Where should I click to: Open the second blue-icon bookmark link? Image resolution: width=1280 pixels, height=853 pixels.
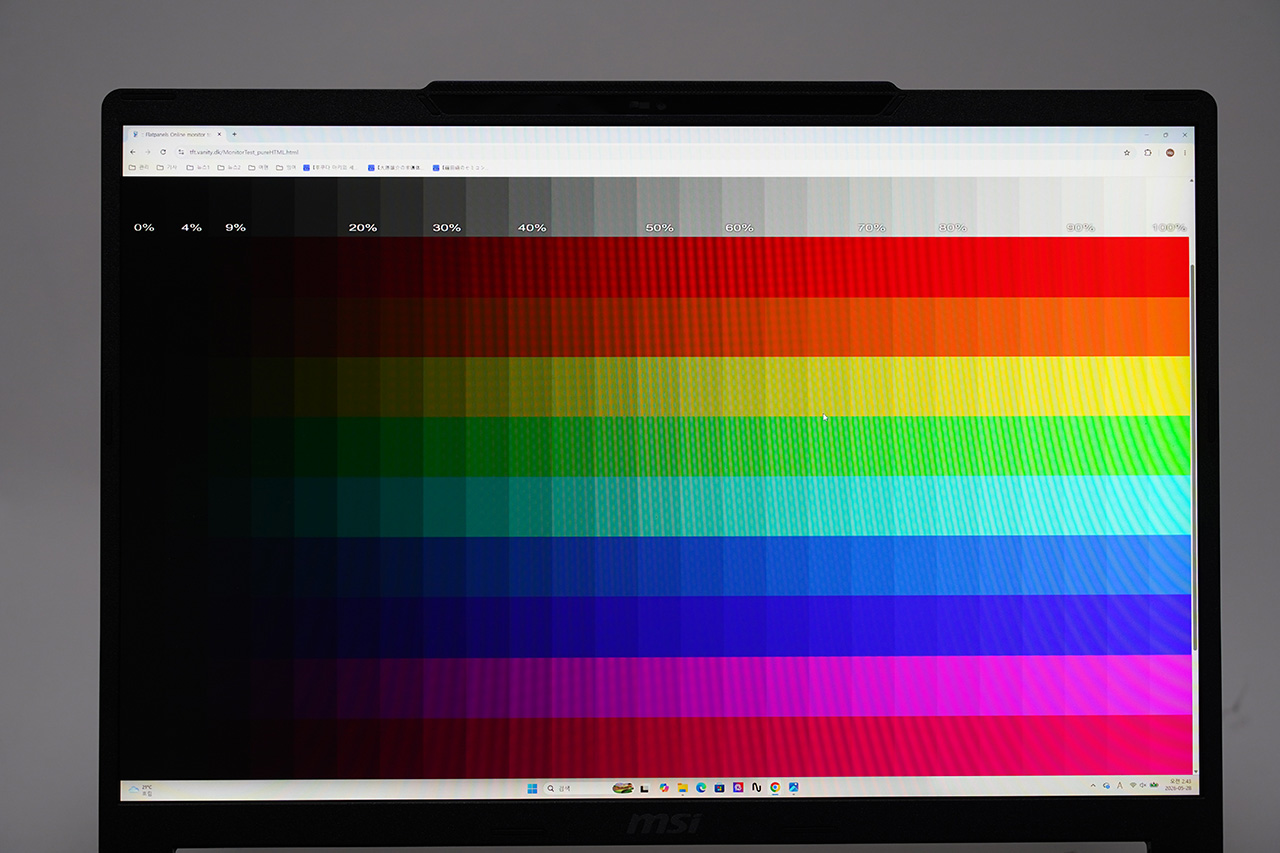(x=395, y=167)
